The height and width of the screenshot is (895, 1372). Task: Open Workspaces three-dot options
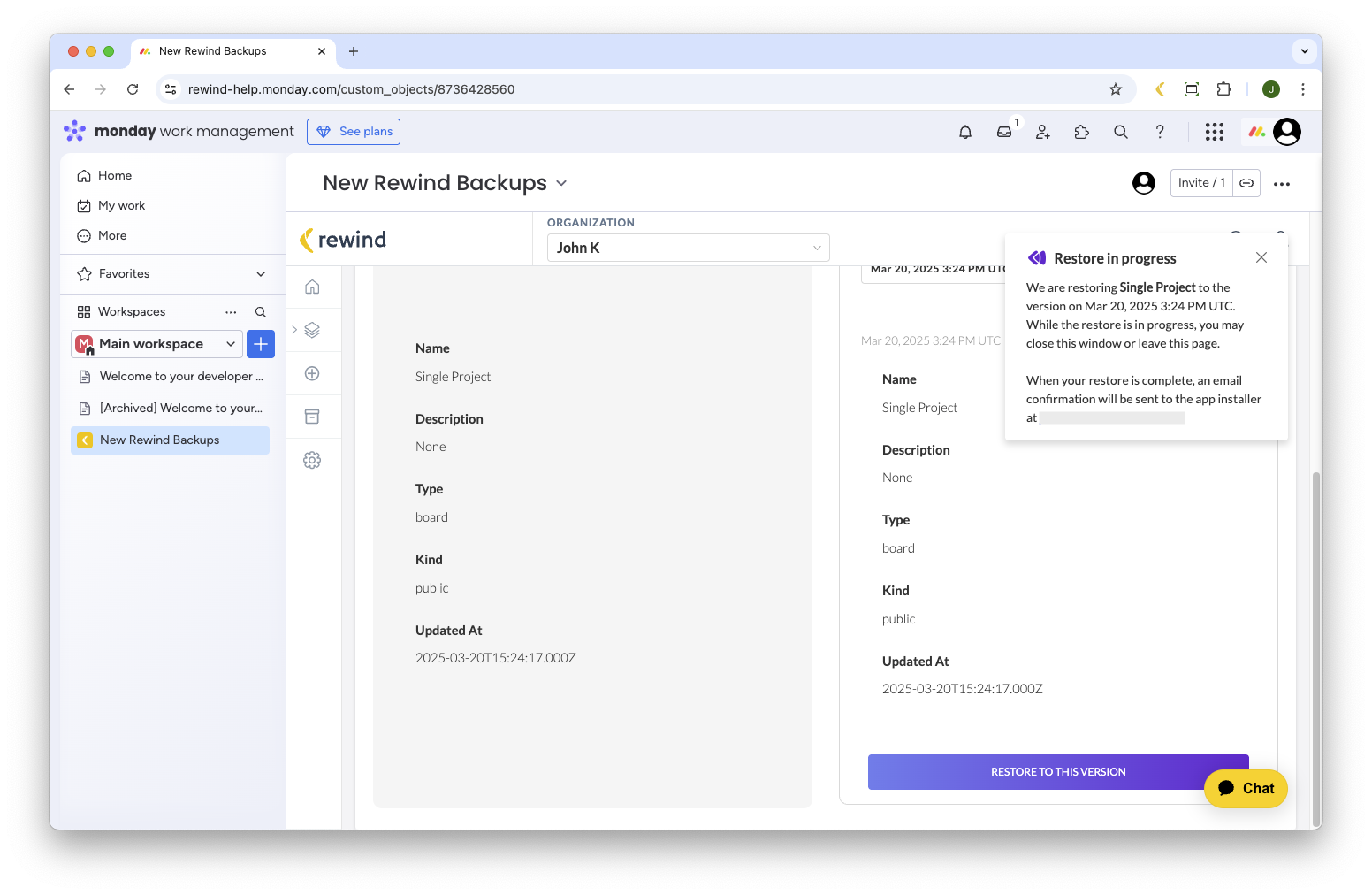tap(231, 312)
